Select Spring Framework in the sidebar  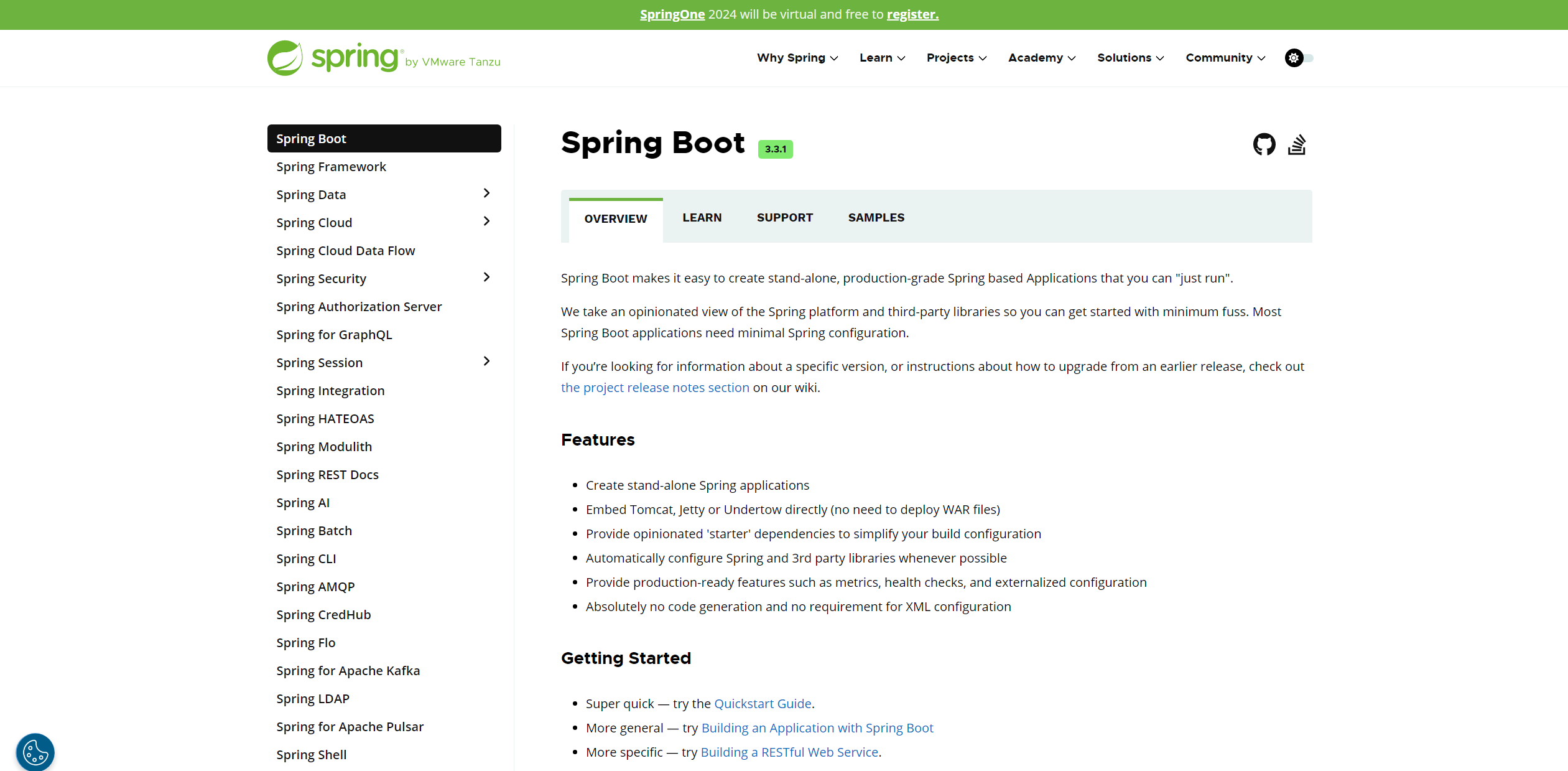[x=331, y=167]
